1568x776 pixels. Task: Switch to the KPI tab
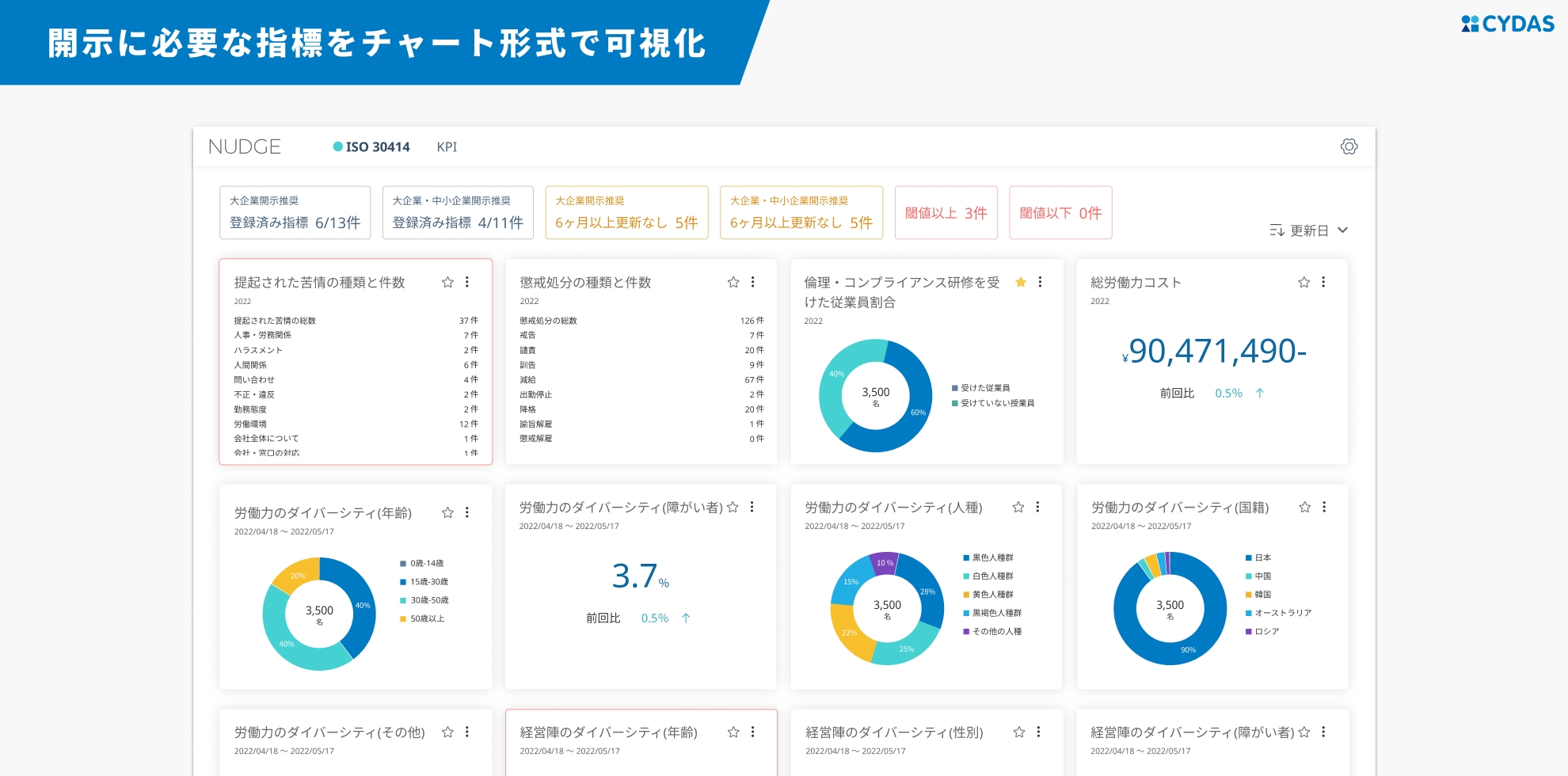pyautogui.click(x=447, y=146)
